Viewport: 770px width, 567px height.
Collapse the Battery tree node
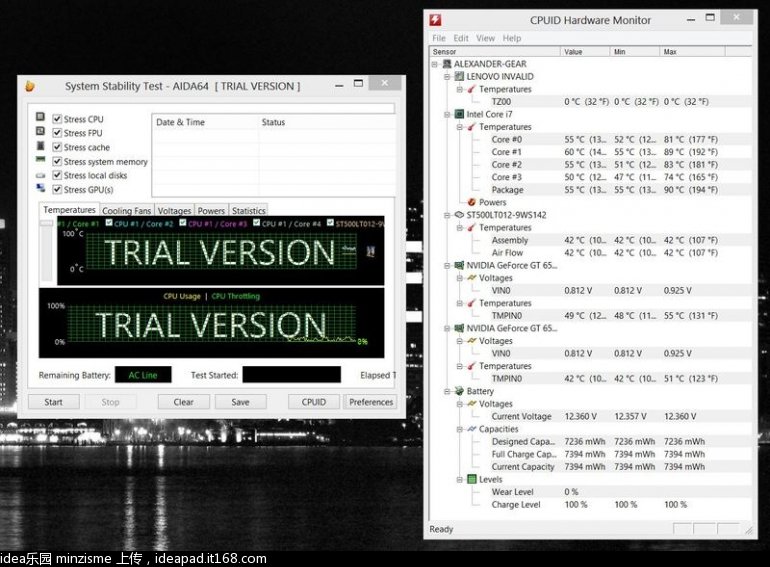(x=447, y=391)
